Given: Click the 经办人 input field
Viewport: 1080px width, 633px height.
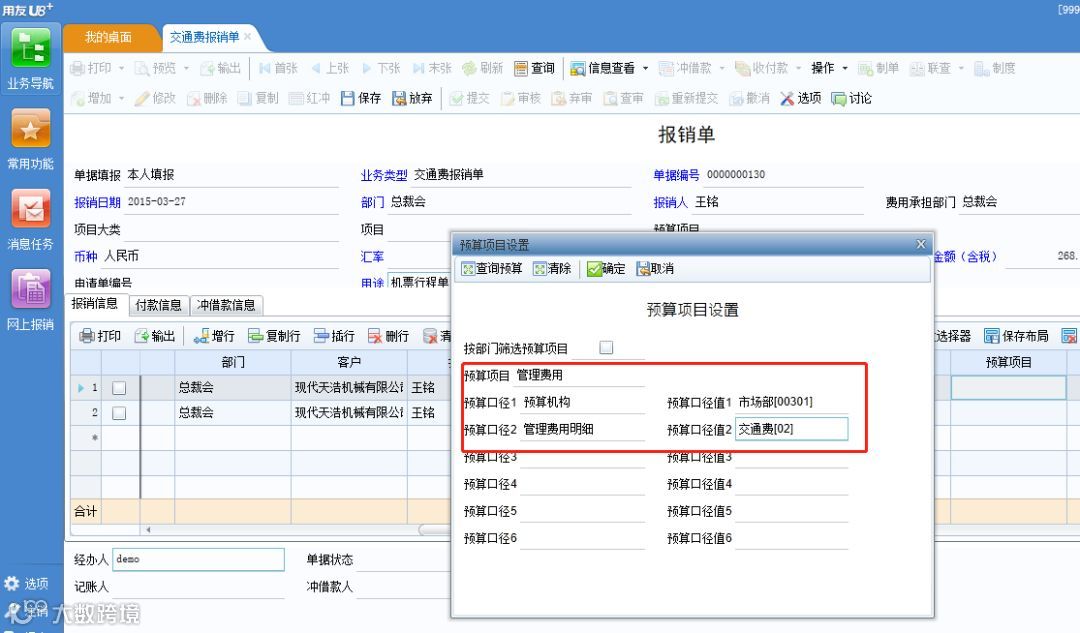Looking at the screenshot, I should coord(198,559).
